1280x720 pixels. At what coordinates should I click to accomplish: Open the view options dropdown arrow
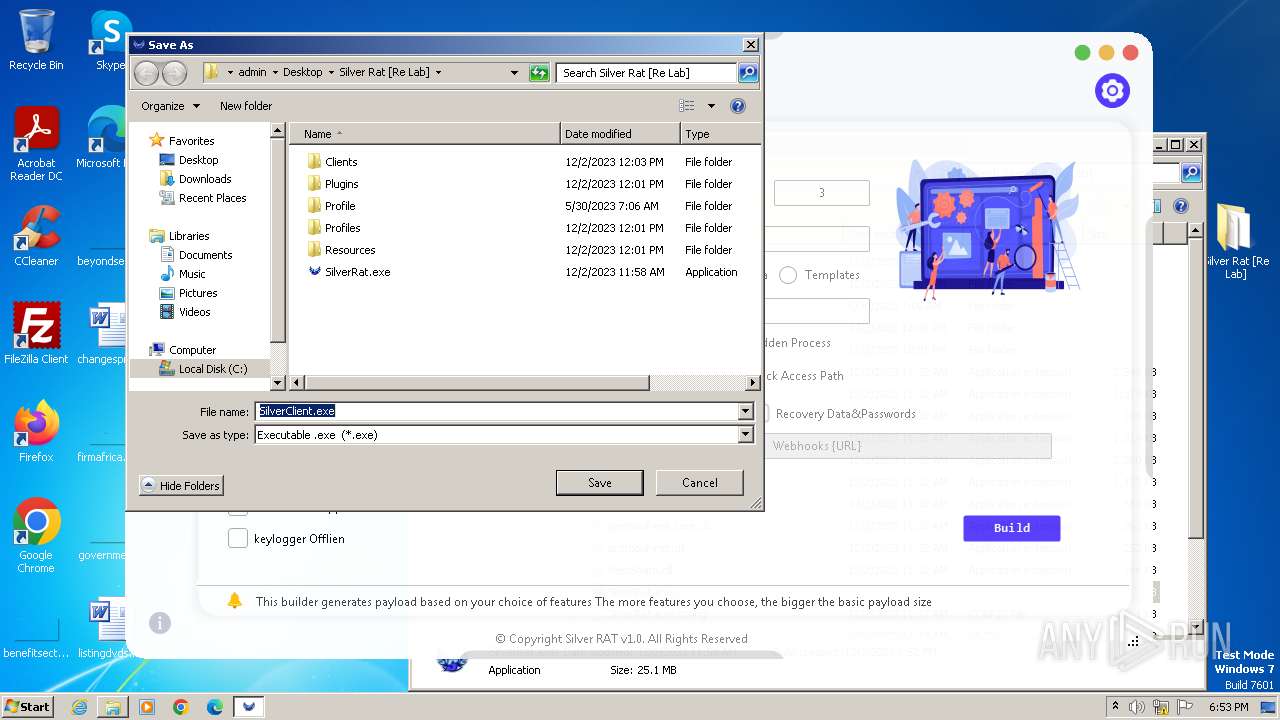711,105
